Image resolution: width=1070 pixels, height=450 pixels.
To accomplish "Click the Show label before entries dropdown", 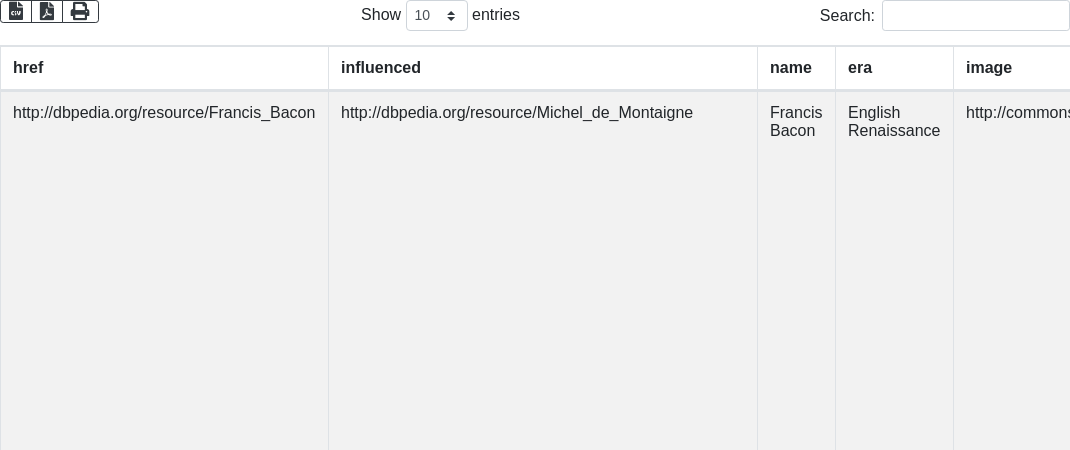I will pos(380,15).
